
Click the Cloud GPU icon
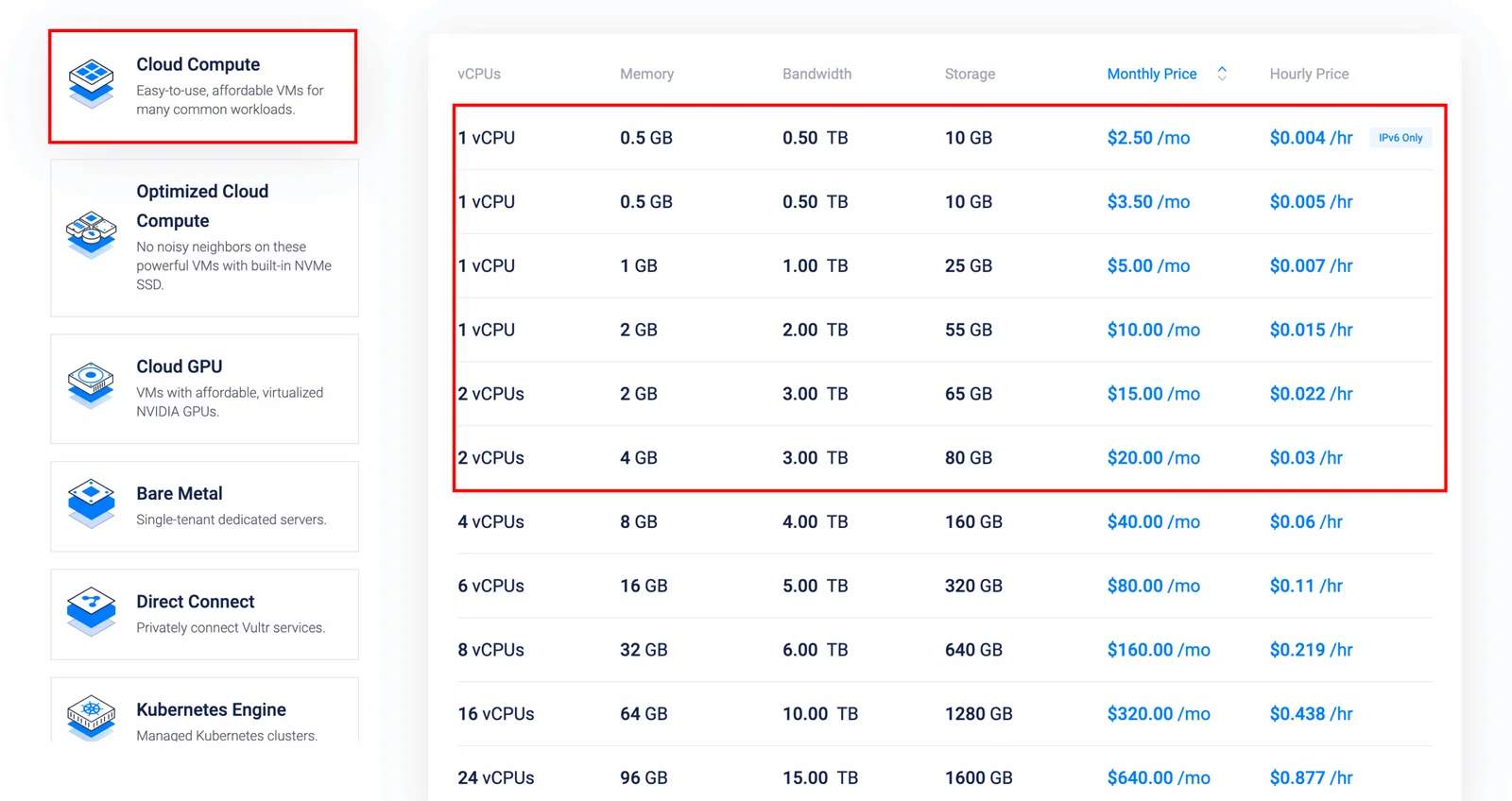pyautogui.click(x=91, y=384)
